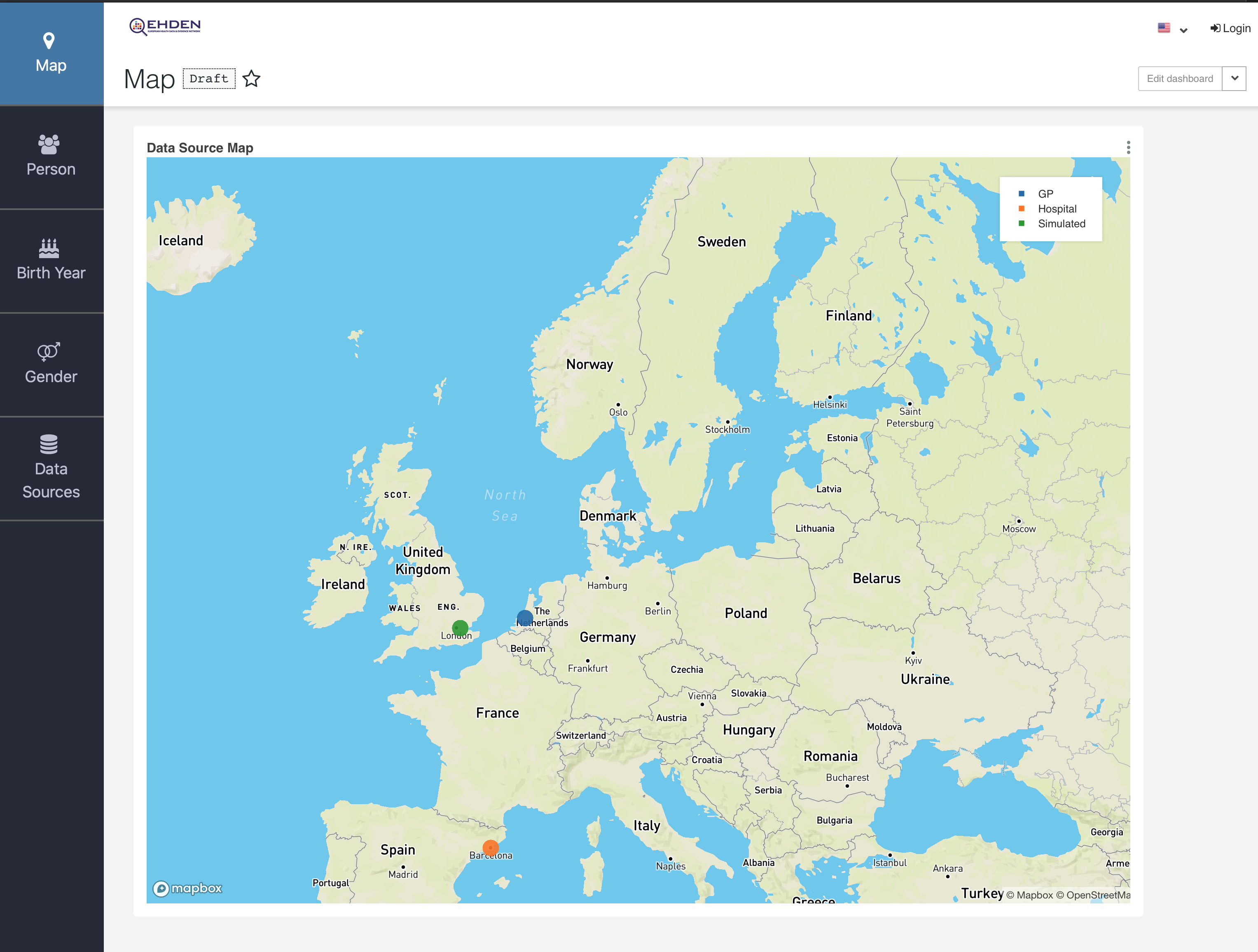The width and height of the screenshot is (1258, 952).
Task: Expand the Edit dashboard dropdown arrow
Action: (1235, 78)
